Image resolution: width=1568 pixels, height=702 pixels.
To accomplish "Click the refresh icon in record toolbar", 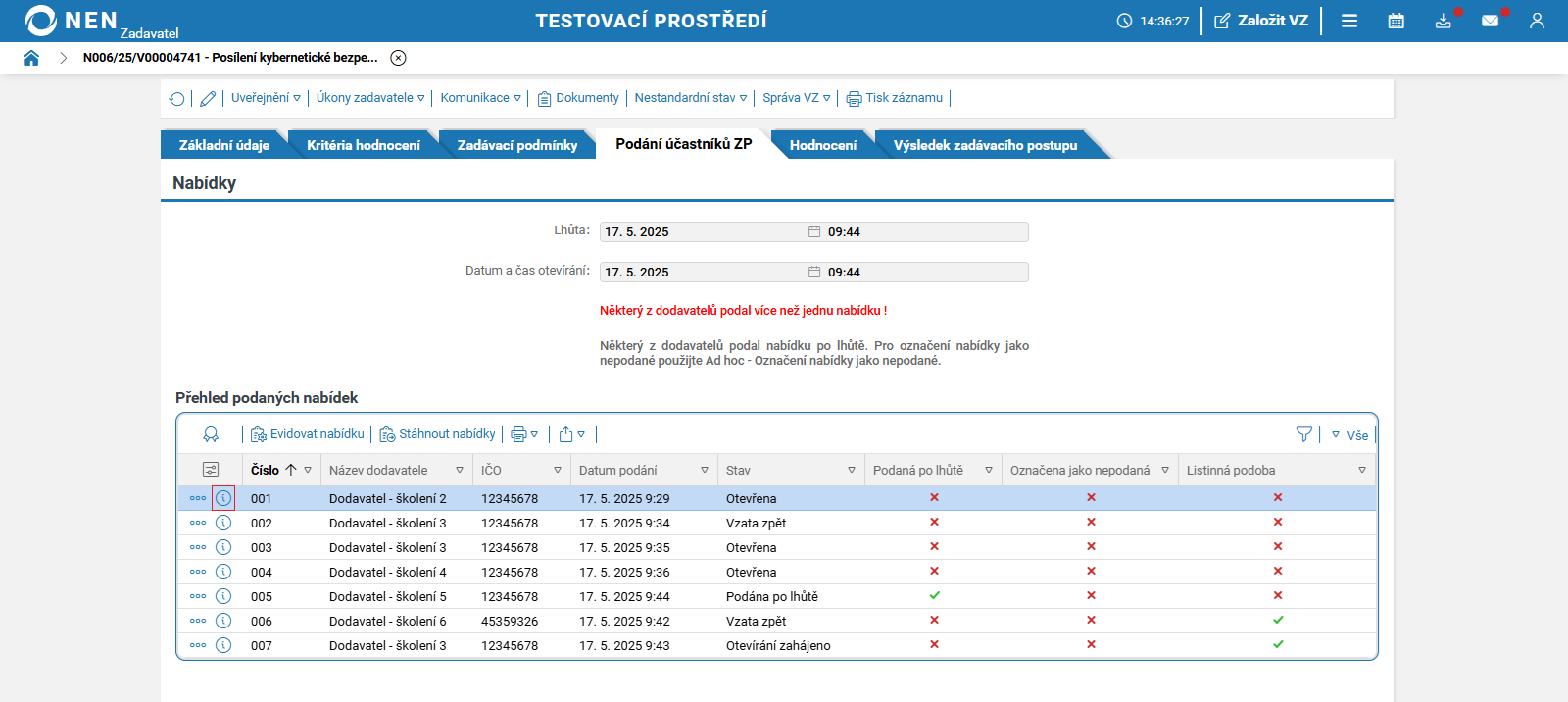I will [176, 98].
